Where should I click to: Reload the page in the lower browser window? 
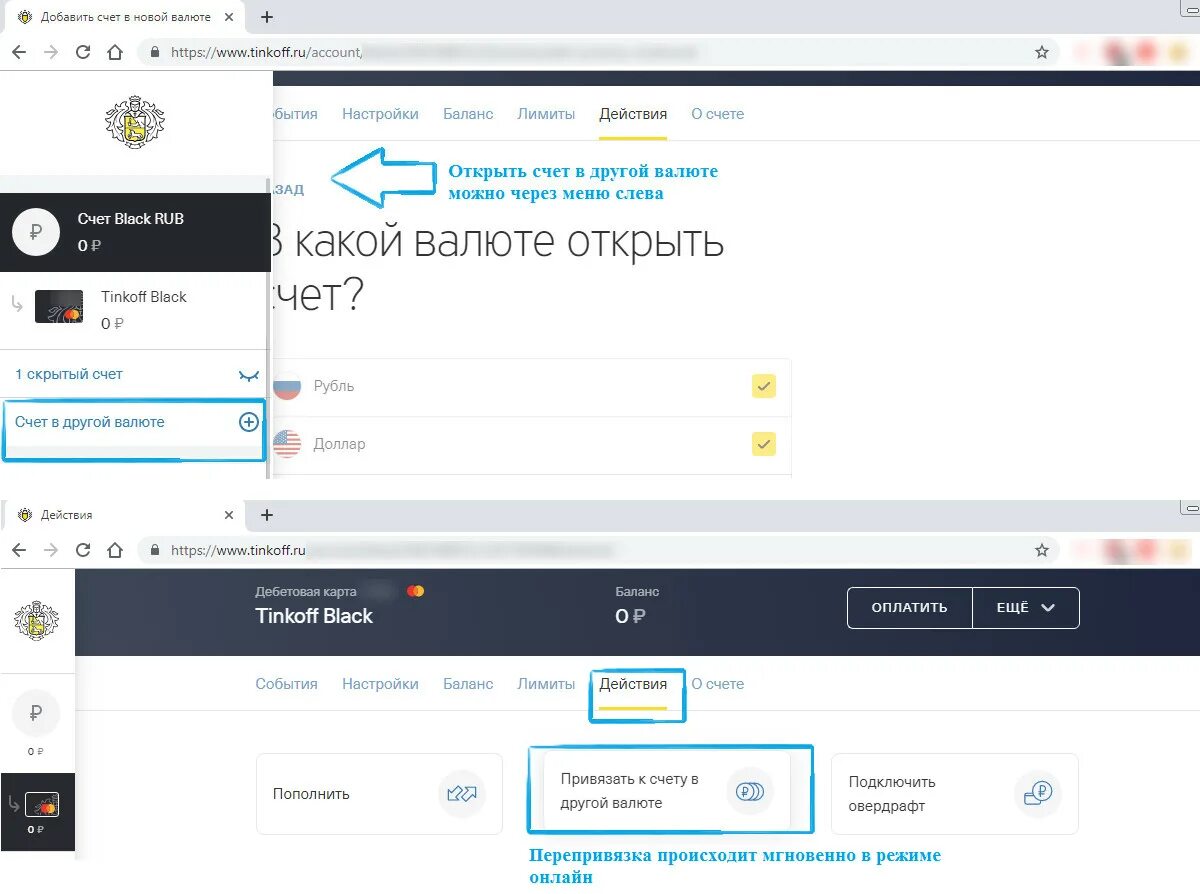pyautogui.click(x=83, y=550)
